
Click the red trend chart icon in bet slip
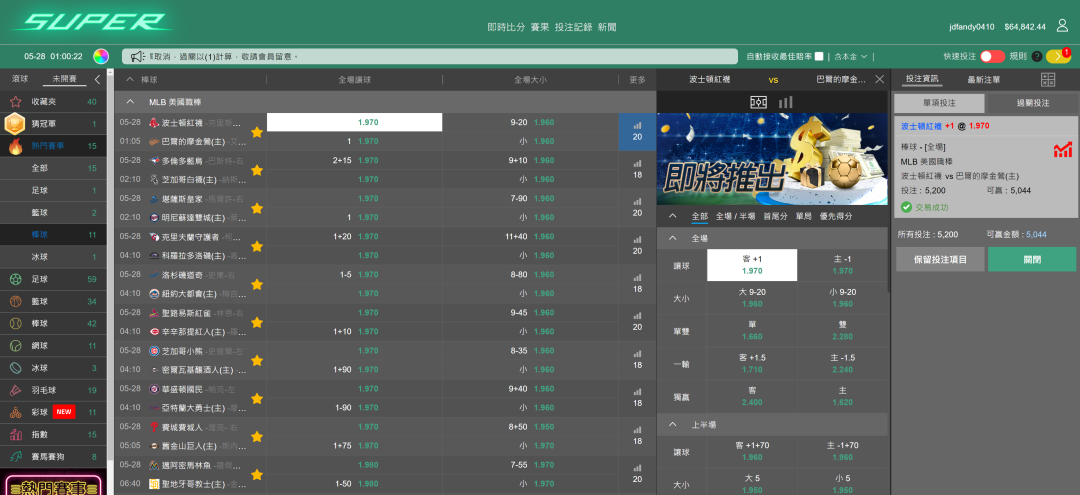(1062, 149)
